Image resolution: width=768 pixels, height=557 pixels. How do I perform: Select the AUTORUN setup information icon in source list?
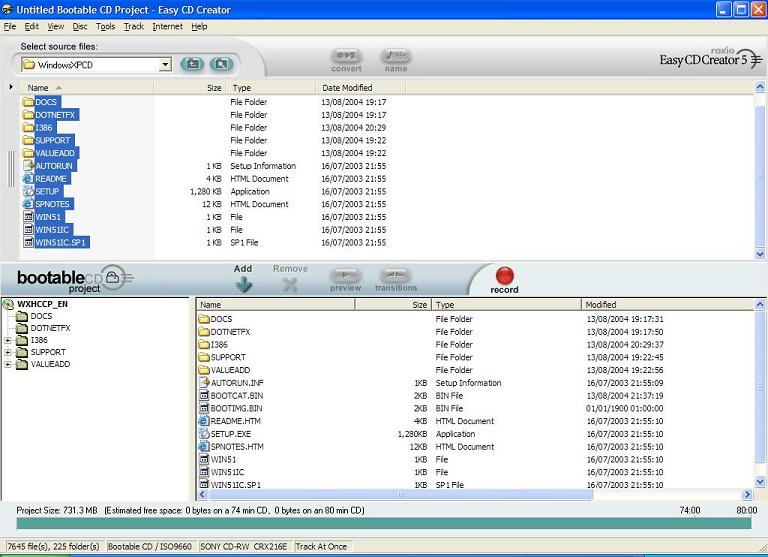28,166
